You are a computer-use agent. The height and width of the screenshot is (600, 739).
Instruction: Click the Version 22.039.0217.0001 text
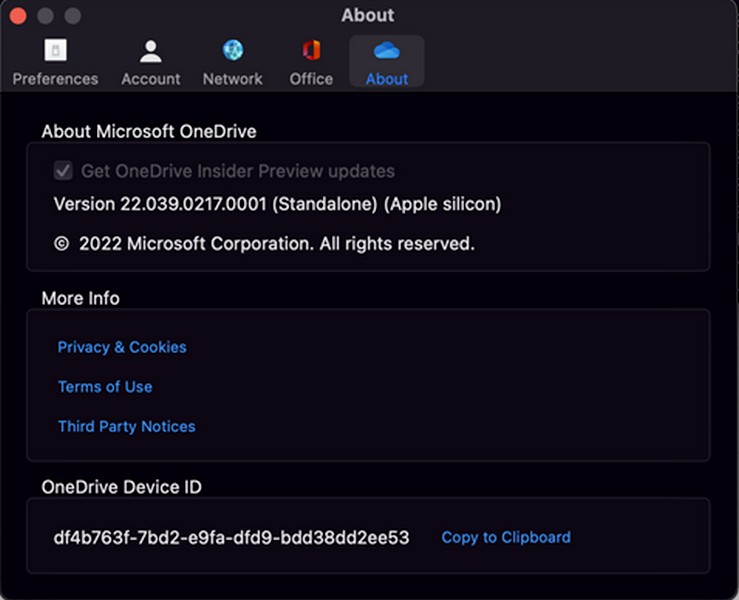pos(276,204)
